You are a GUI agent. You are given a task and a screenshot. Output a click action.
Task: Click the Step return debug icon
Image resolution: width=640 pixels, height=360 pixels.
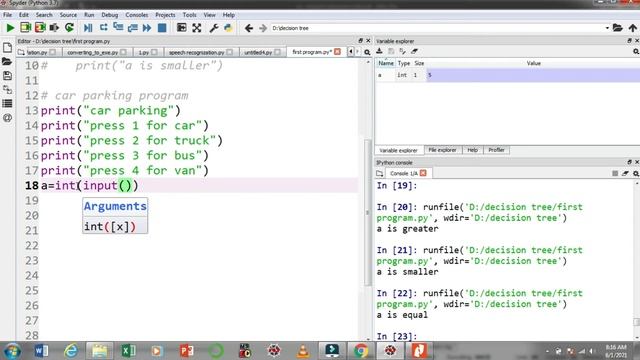pyautogui.click(x=133, y=28)
